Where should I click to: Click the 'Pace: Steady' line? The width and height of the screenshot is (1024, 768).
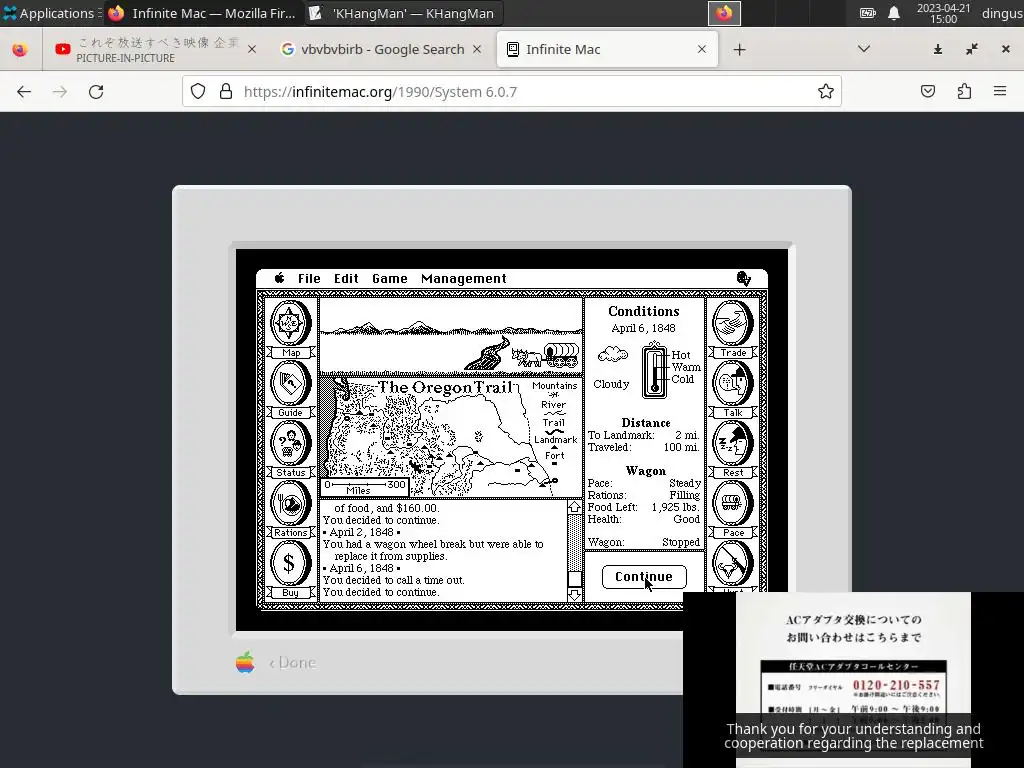pyautogui.click(x=644, y=483)
